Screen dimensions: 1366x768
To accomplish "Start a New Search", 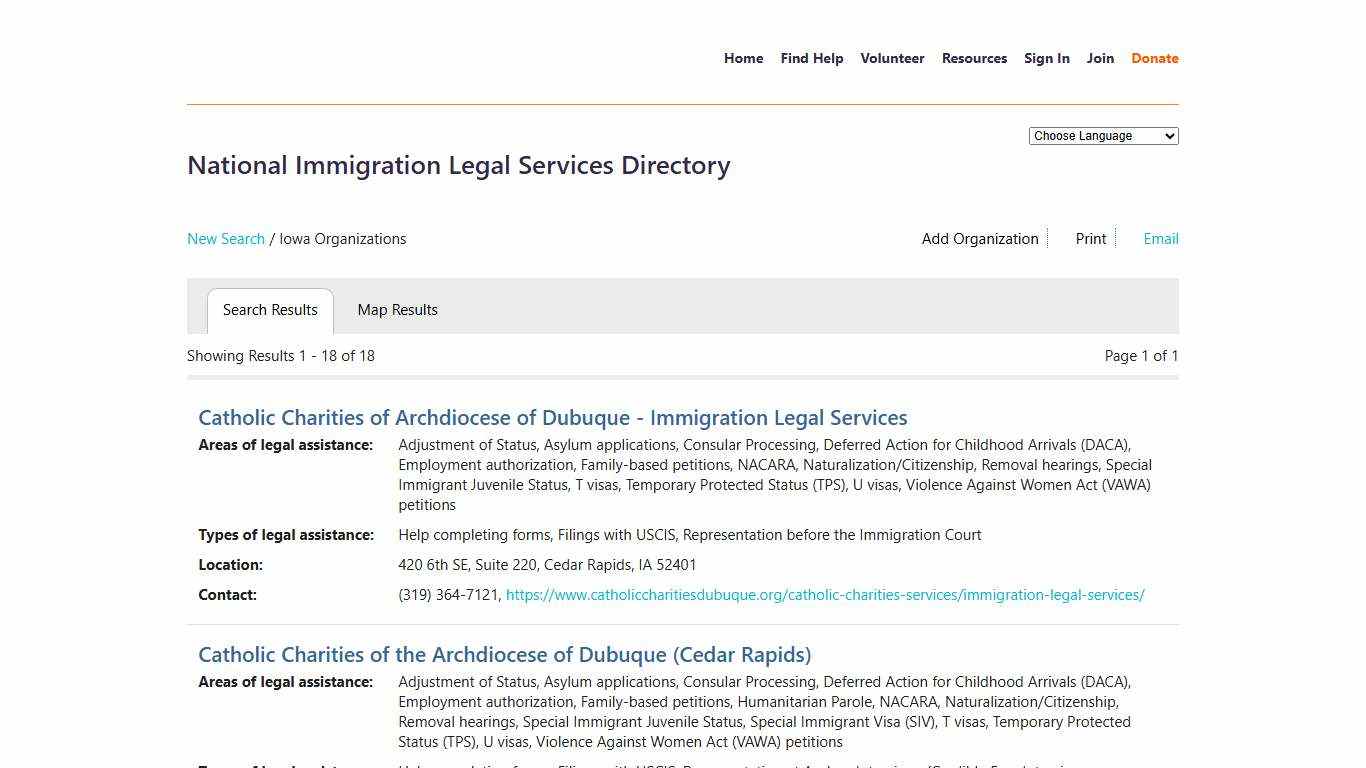I will (x=226, y=239).
